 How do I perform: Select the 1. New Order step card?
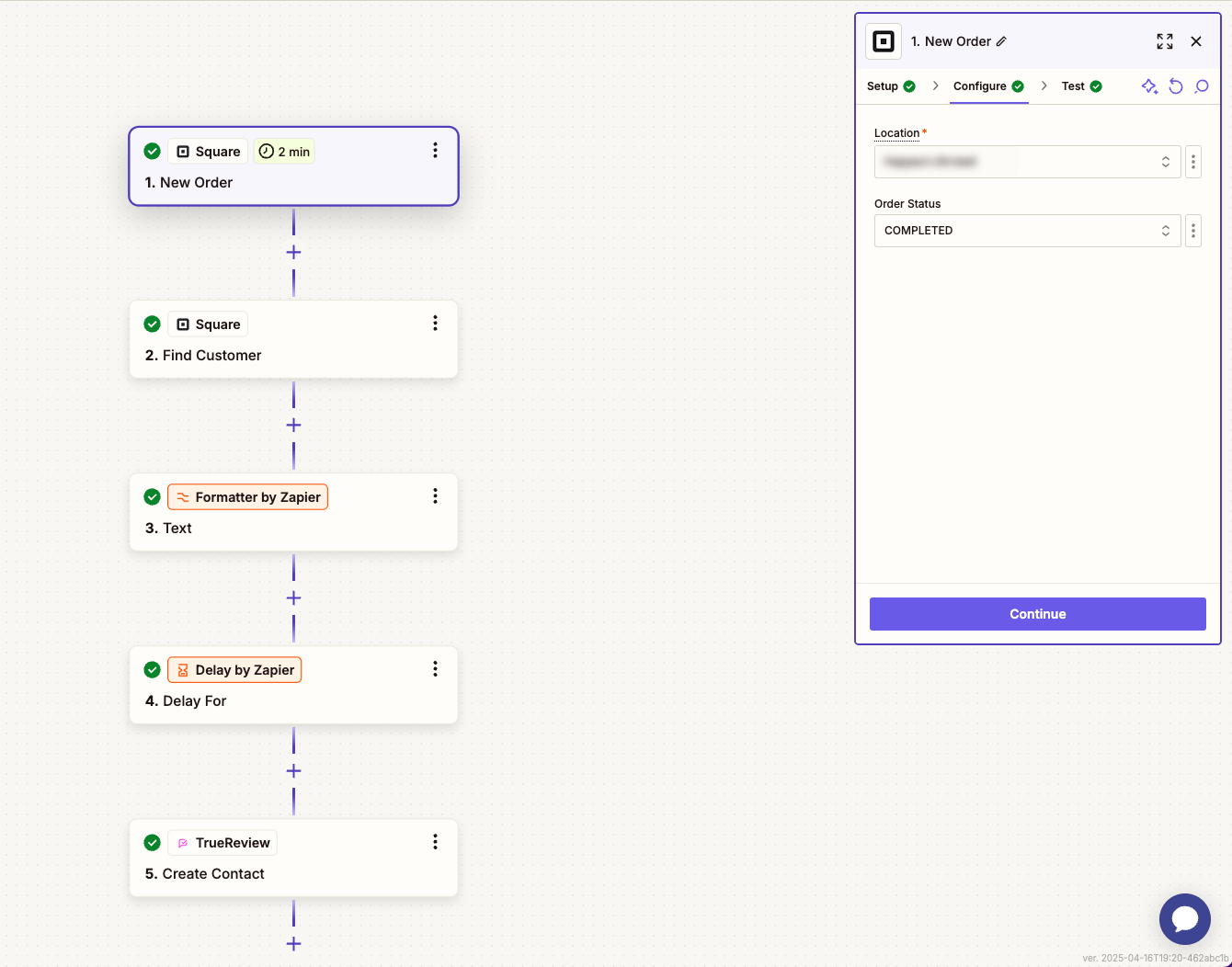click(293, 166)
